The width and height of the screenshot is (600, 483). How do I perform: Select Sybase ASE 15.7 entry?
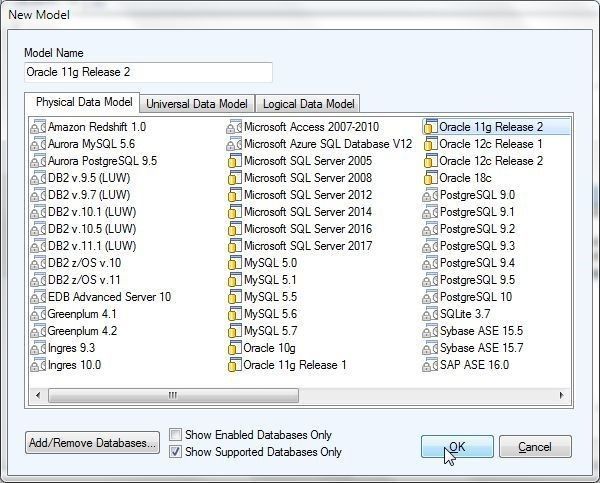473,348
